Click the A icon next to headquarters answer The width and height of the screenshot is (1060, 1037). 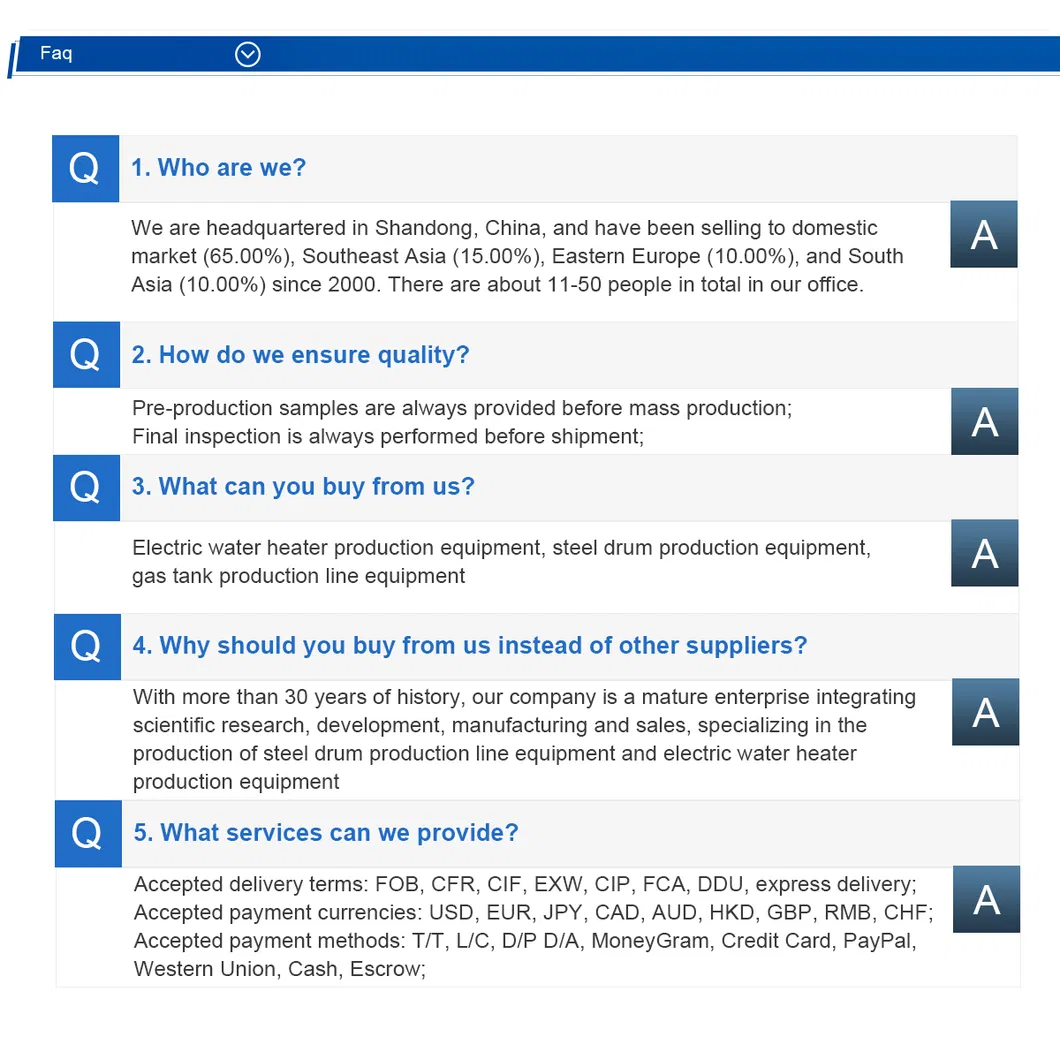click(x=983, y=234)
